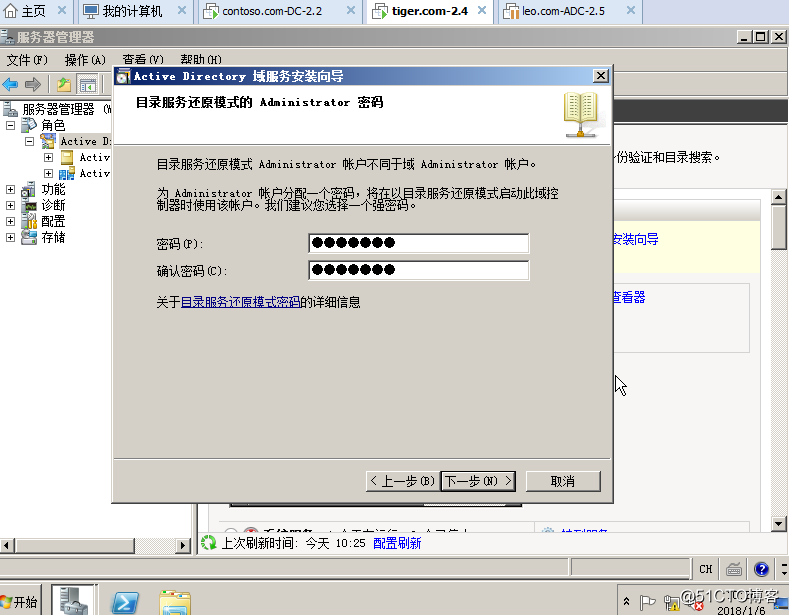Expand the Features node
The height and width of the screenshot is (615, 789).
point(11,190)
